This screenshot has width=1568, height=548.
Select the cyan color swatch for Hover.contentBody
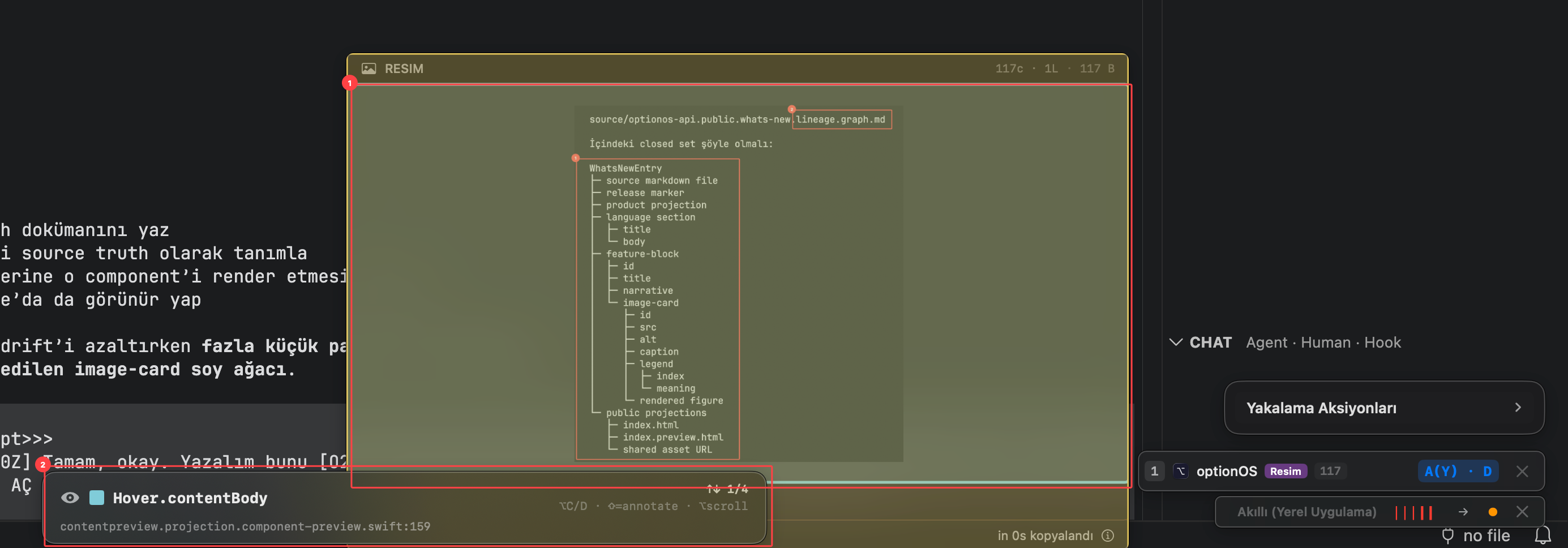click(x=97, y=498)
